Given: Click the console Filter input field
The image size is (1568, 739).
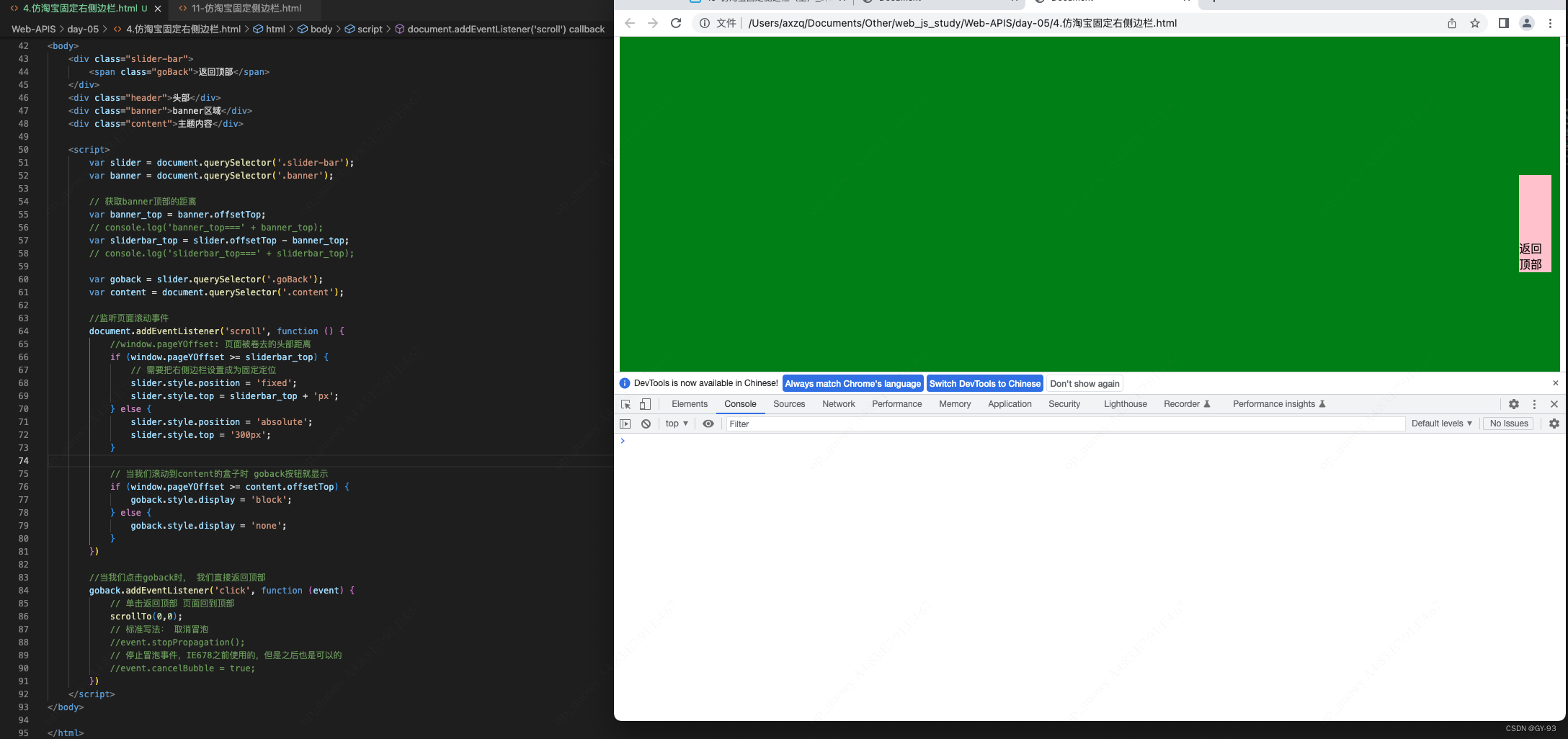Looking at the screenshot, I should 1065,424.
